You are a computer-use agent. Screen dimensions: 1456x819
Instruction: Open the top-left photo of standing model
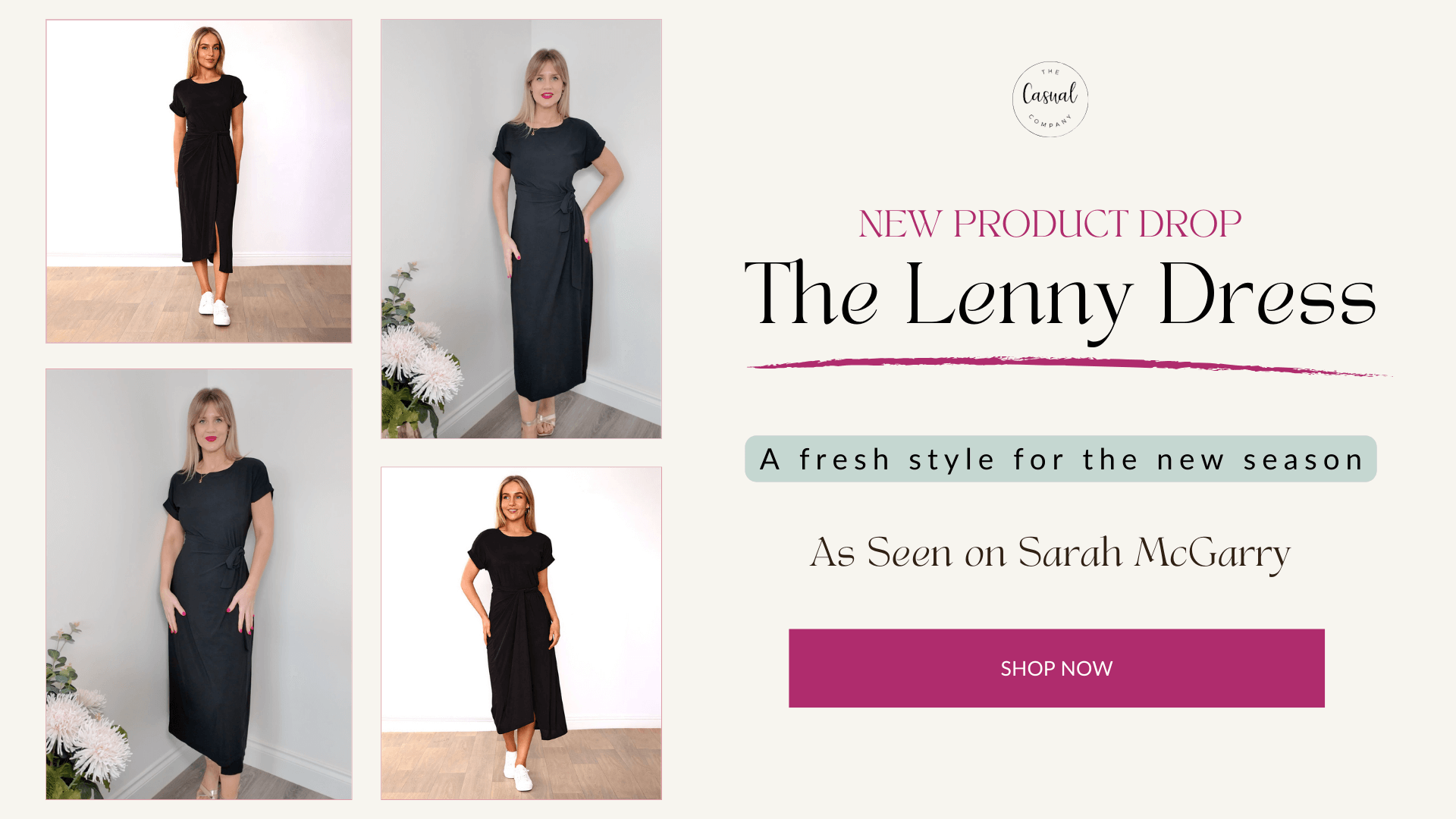[199, 181]
